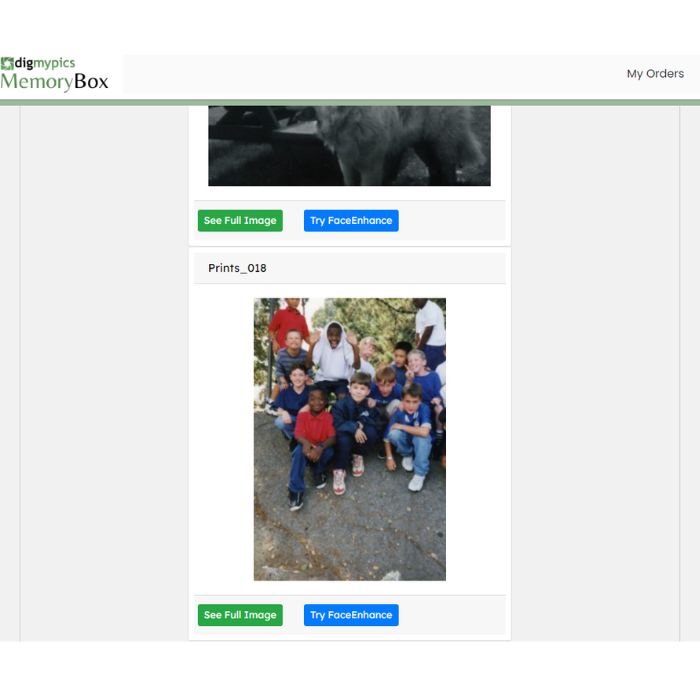The height and width of the screenshot is (700, 700).
Task: Open the black and white dog thumbnail
Action: pos(349,146)
